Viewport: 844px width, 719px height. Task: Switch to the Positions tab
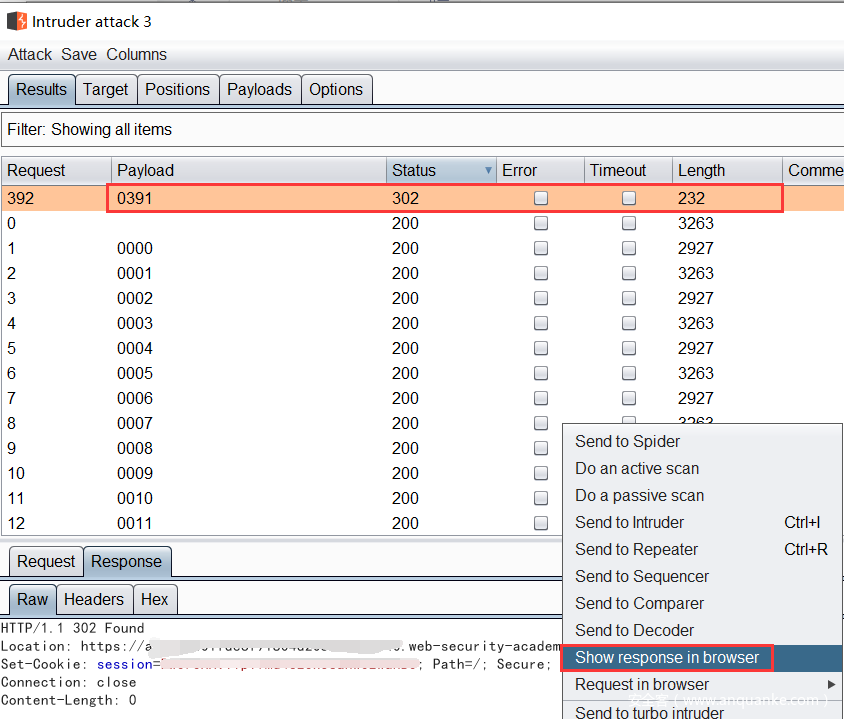pos(177,90)
